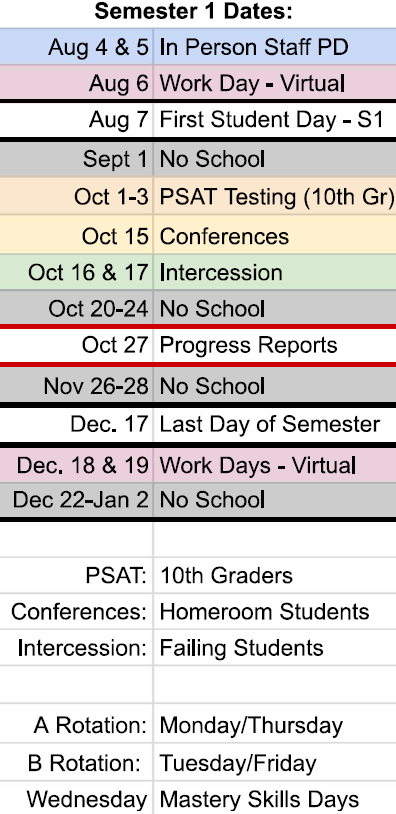Click the 'Nov 26-28' date cell

click(76, 385)
